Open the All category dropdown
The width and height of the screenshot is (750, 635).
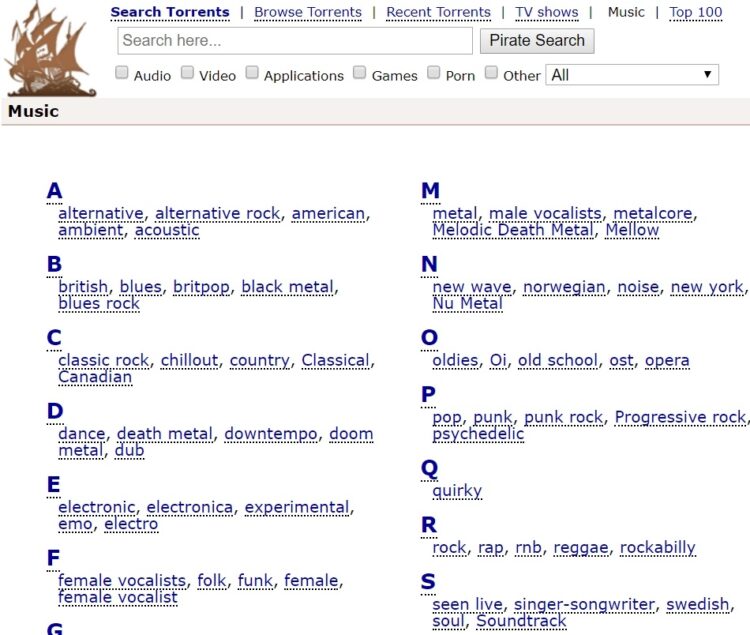tap(632, 75)
